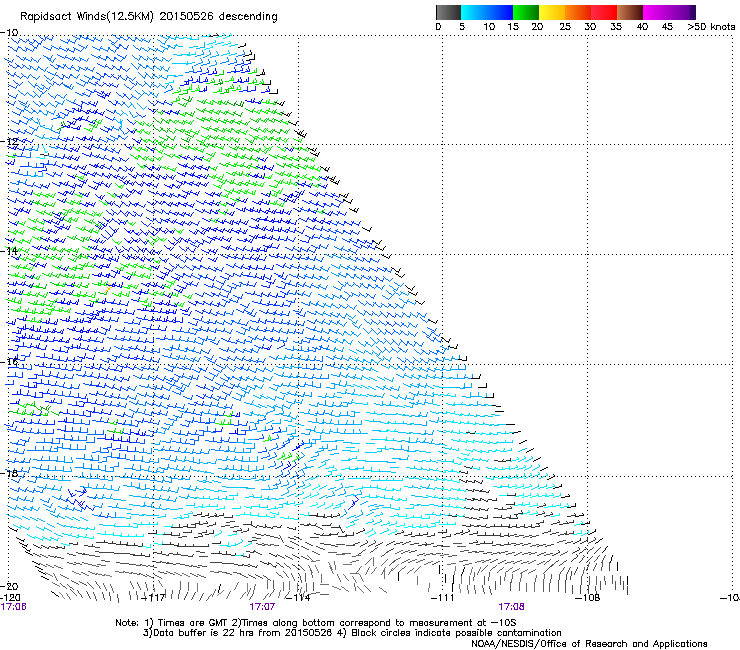Click the date '20150526' in the title
Screen dimensions: 740x650
[186, 16]
